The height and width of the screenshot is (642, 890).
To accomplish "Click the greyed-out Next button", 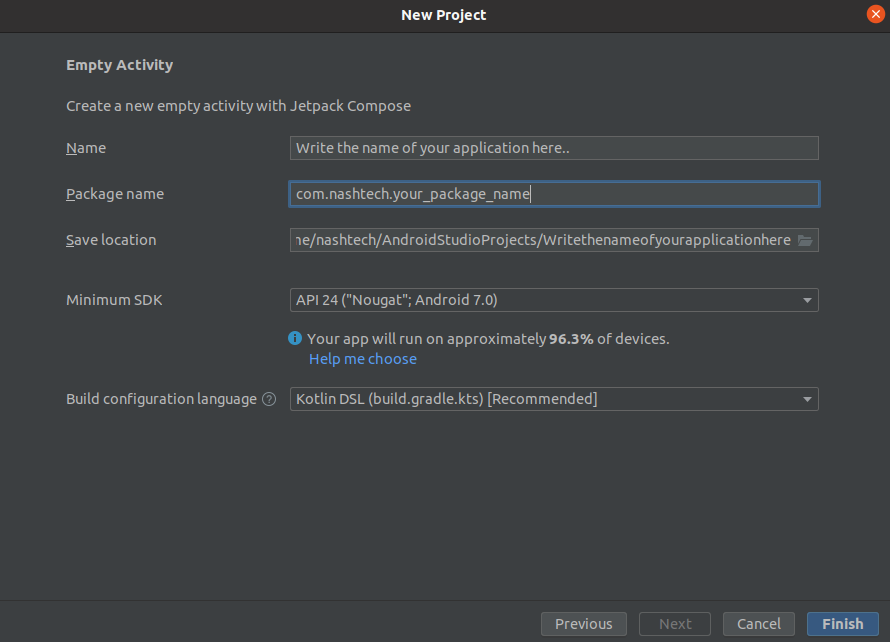I will (675, 624).
